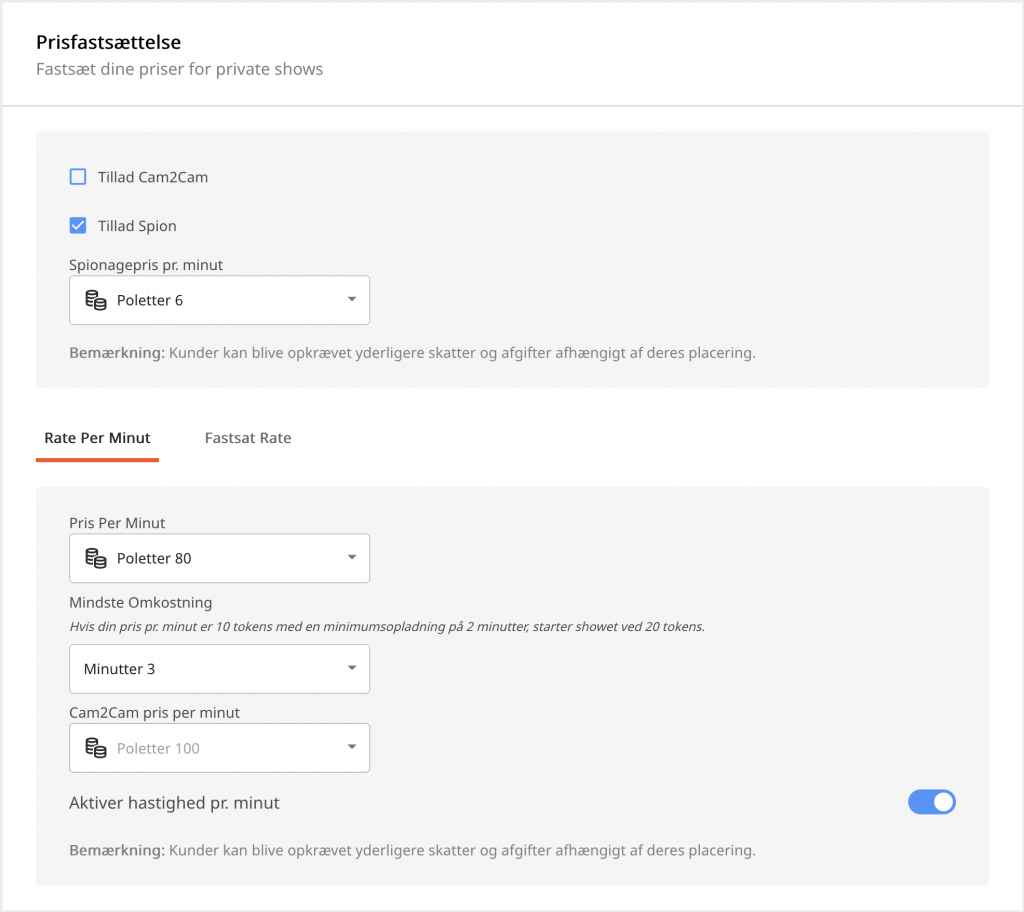This screenshot has width=1024, height=912.
Task: Click the Prisfastsættelse heading
Action: (x=108, y=42)
